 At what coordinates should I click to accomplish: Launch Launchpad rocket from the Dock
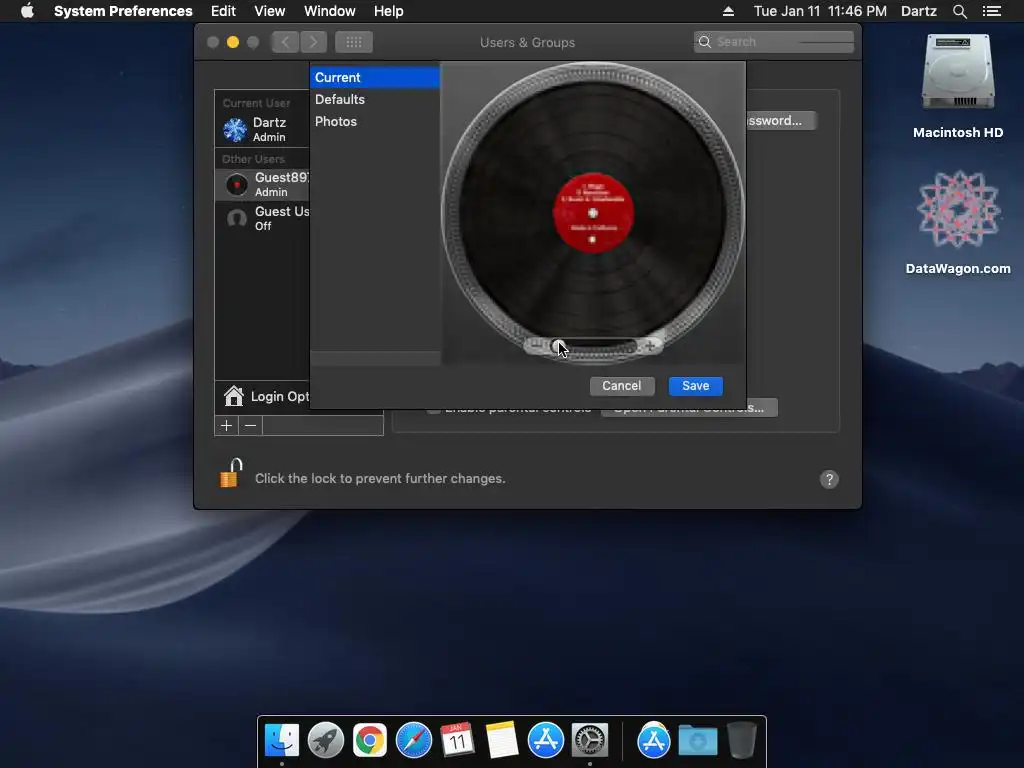tap(326, 740)
